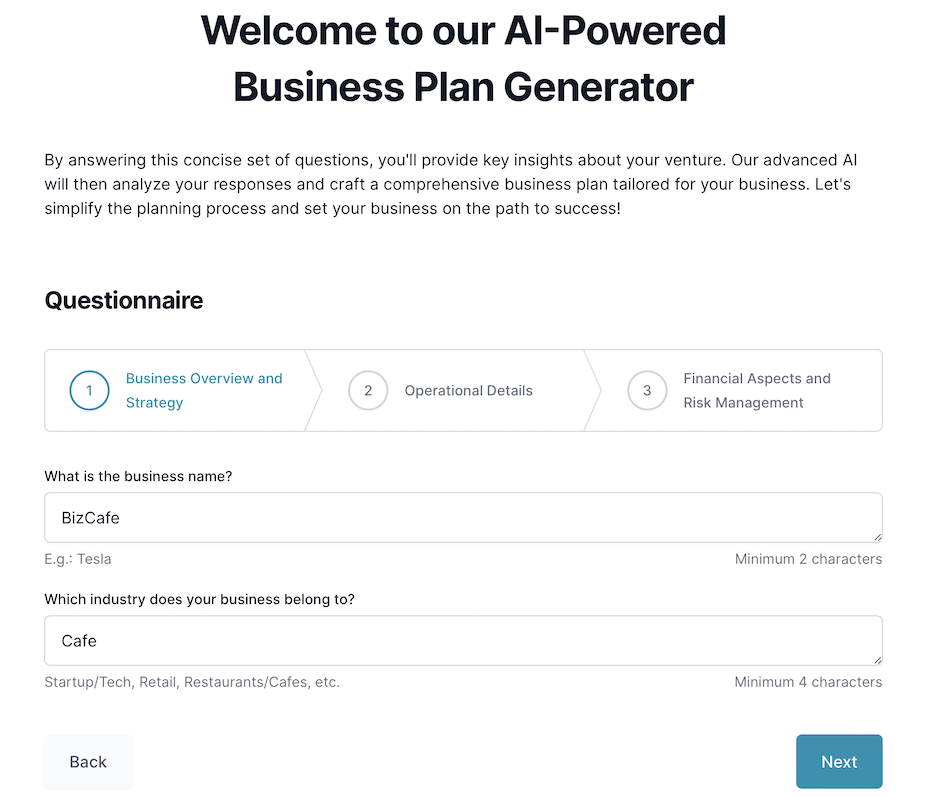
Task: Click the Questionnaire section heading
Action: click(124, 300)
